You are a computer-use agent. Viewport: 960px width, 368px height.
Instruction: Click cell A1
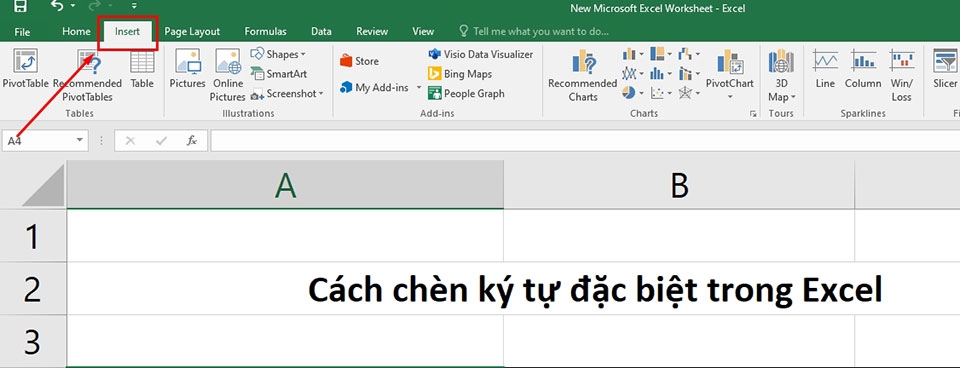tap(285, 236)
